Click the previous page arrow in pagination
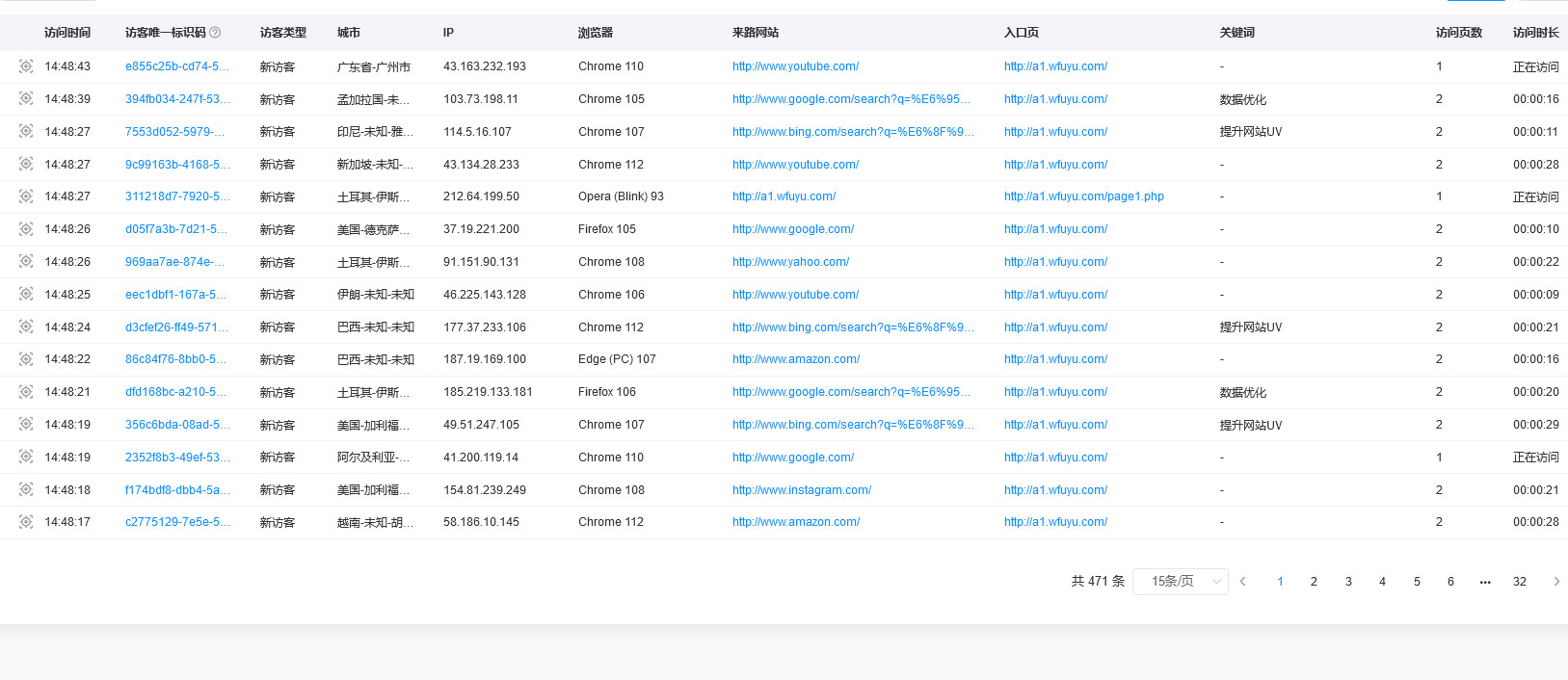The width and height of the screenshot is (1568, 680). click(1243, 582)
